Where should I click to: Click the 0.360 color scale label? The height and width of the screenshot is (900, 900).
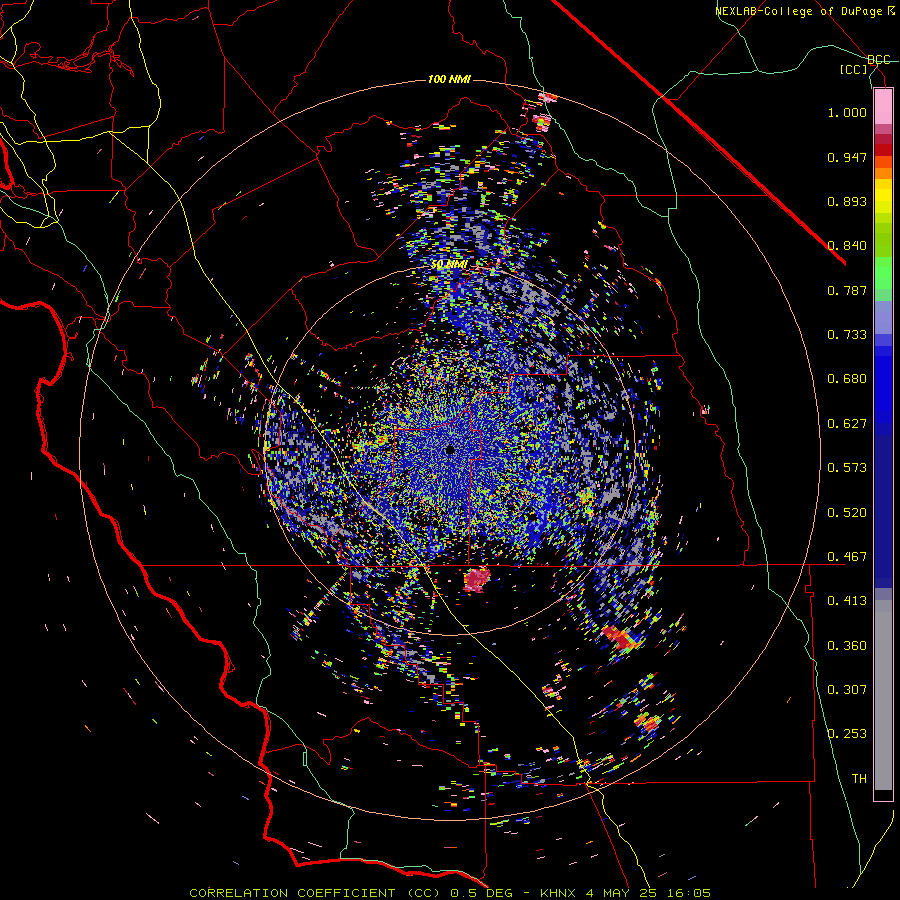pyautogui.click(x=847, y=646)
